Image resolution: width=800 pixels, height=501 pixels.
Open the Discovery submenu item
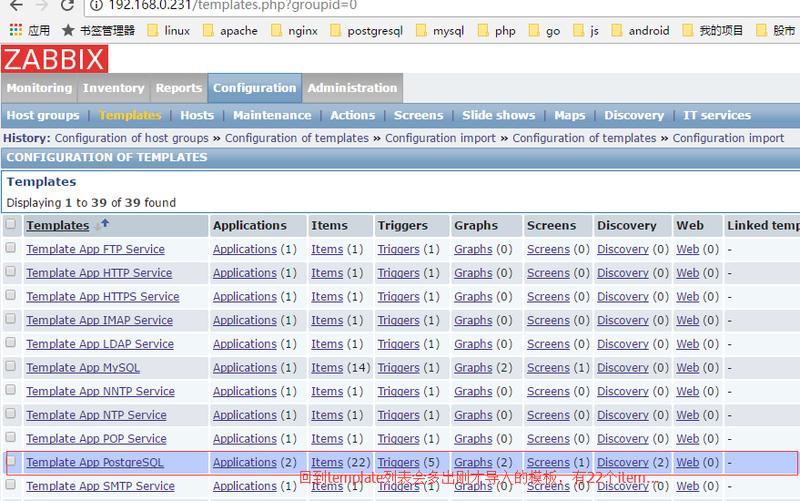coord(634,115)
